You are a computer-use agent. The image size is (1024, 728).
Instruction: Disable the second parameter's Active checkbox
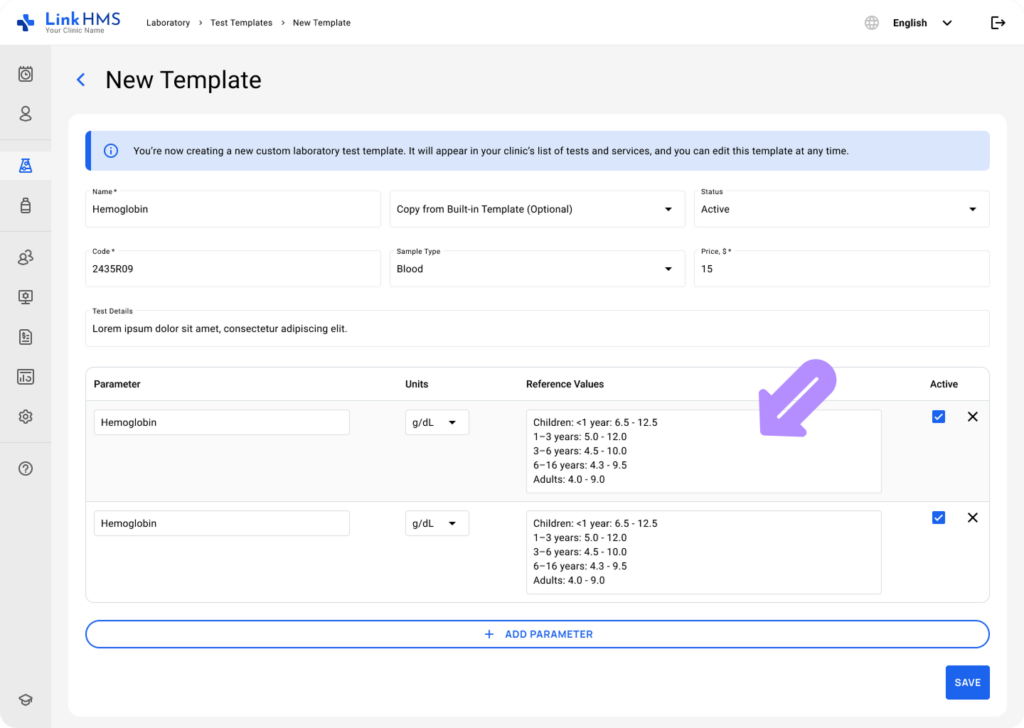pyautogui.click(x=938, y=517)
